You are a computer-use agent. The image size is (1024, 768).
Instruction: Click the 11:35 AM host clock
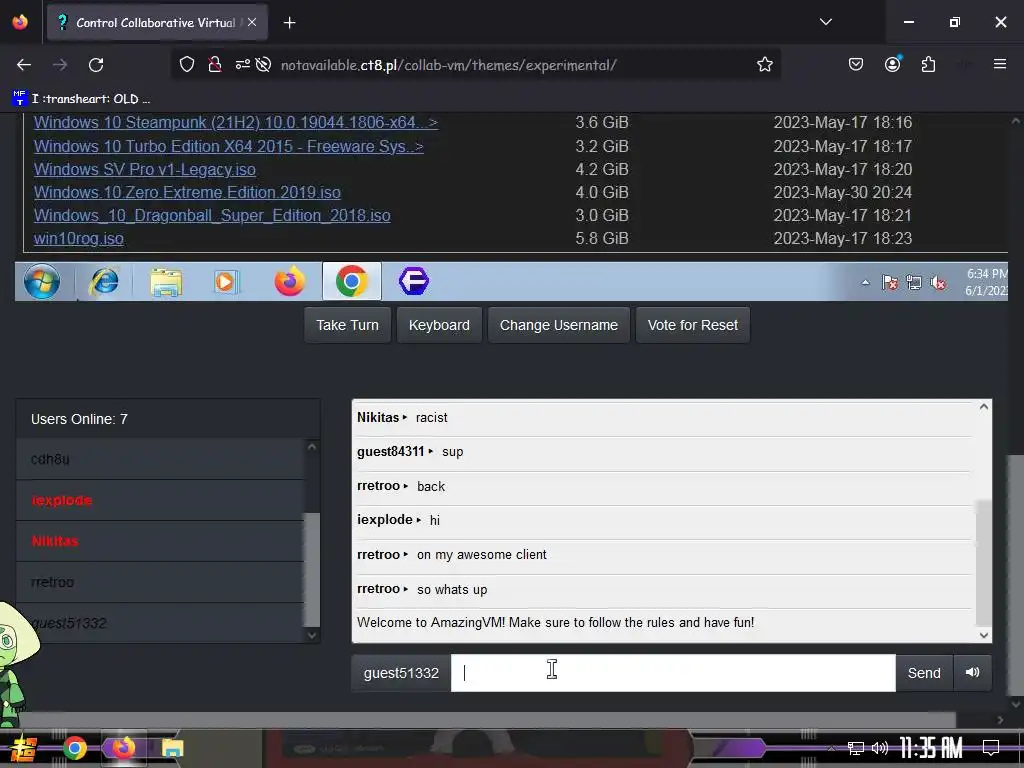pyautogui.click(x=931, y=748)
